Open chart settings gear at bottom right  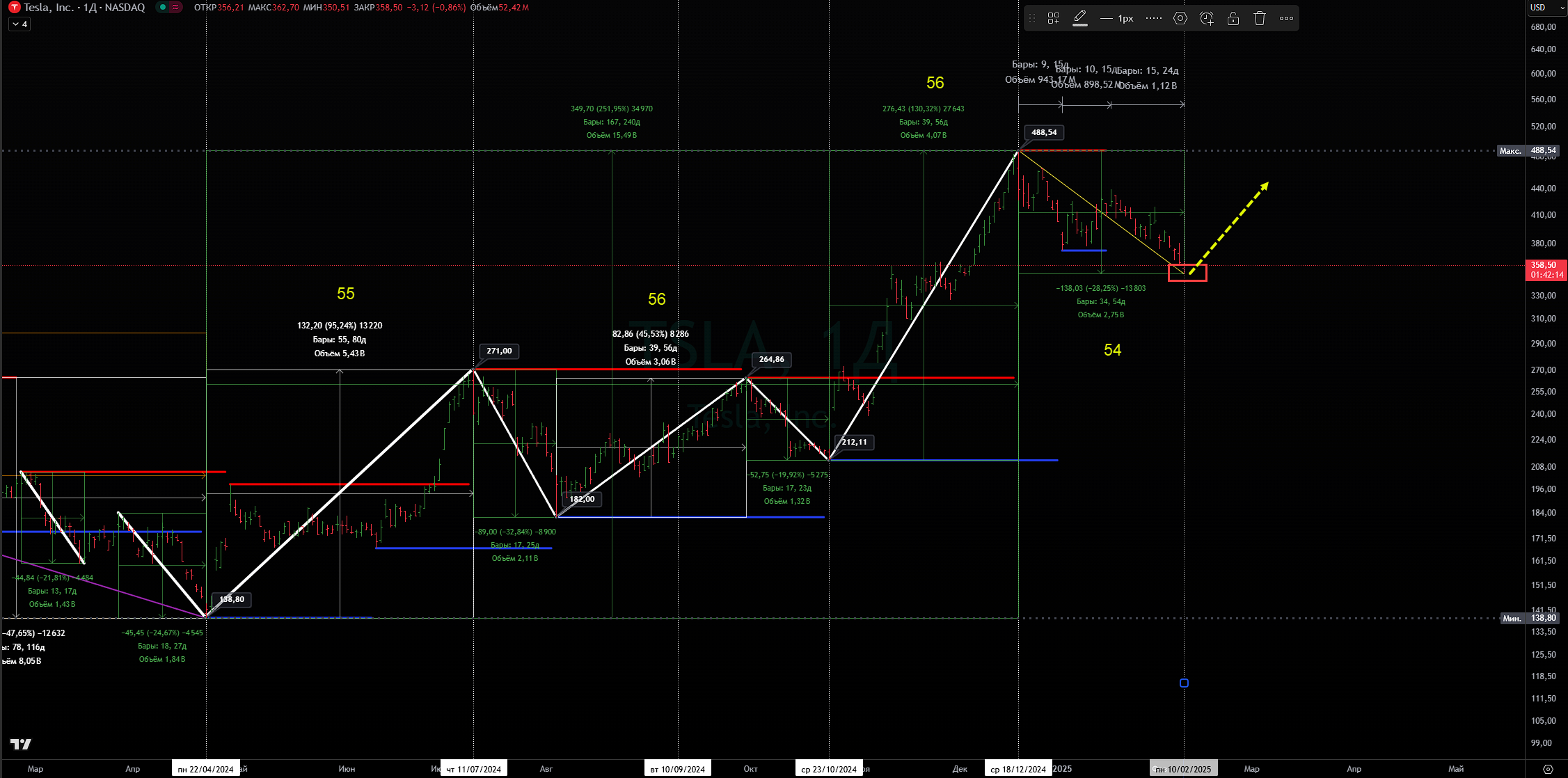tap(1548, 769)
